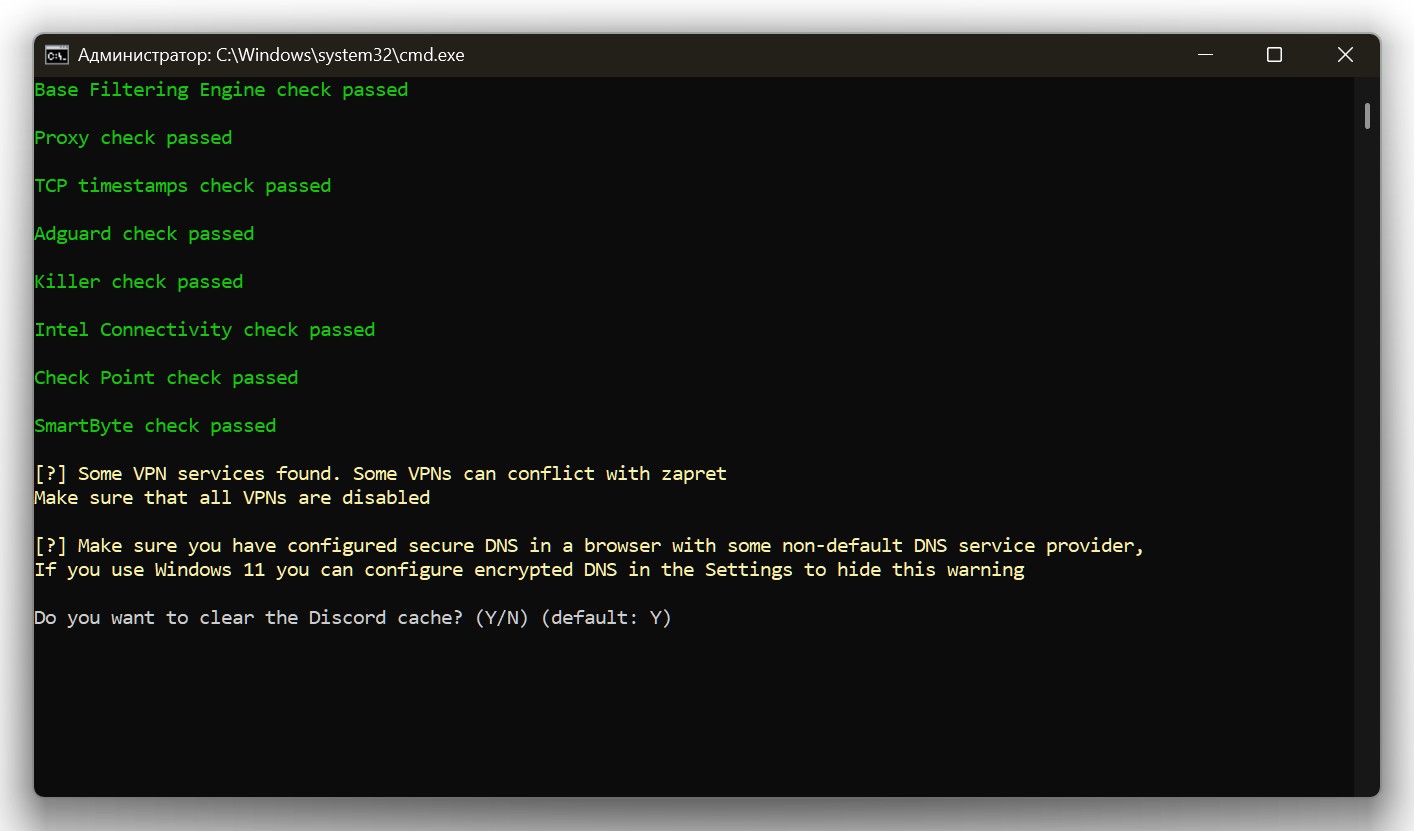This screenshot has height=831, width=1414.
Task: Click the cmd.exe icon in title bar
Action: click(x=57, y=55)
